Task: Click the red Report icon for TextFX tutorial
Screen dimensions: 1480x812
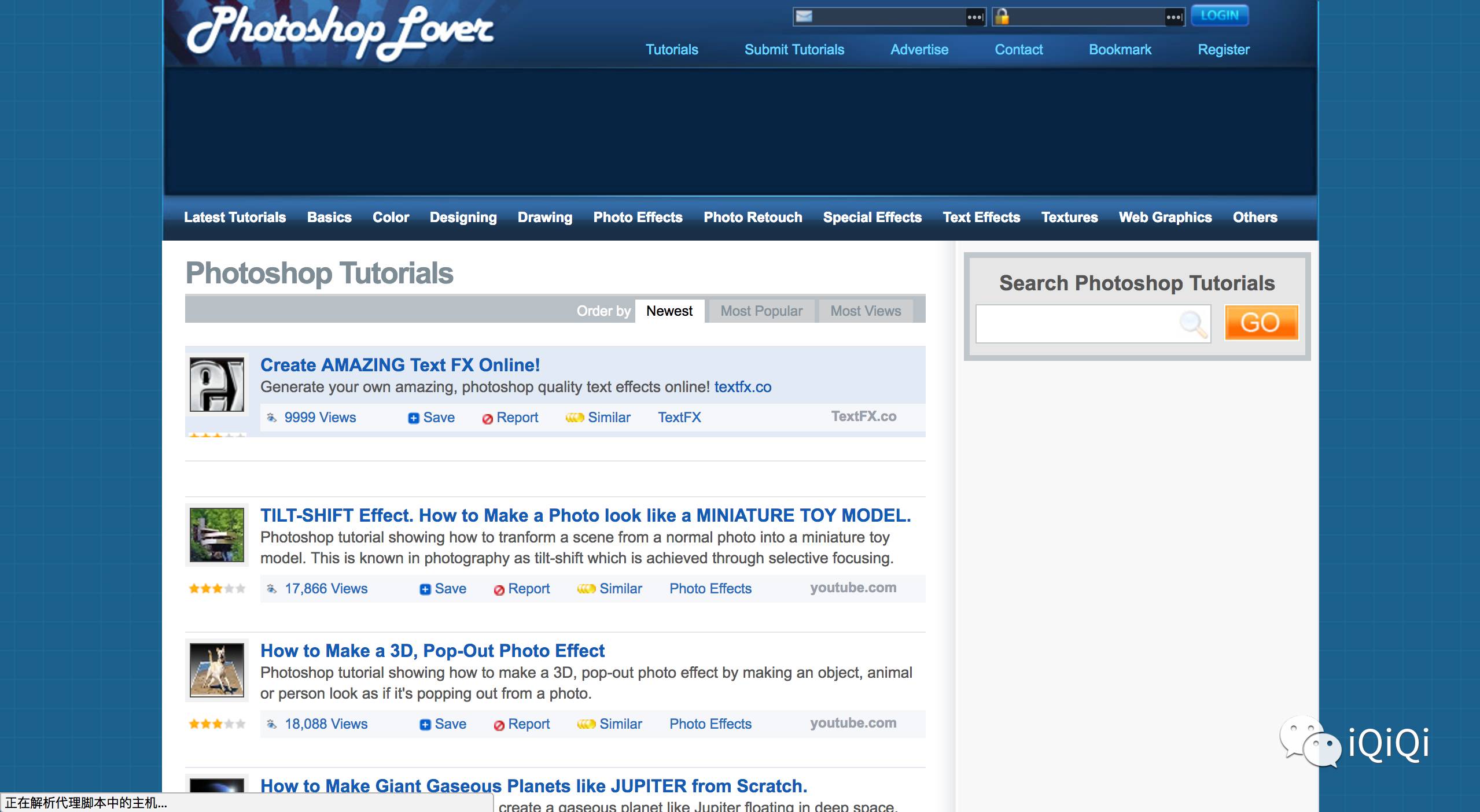Action: (x=487, y=419)
